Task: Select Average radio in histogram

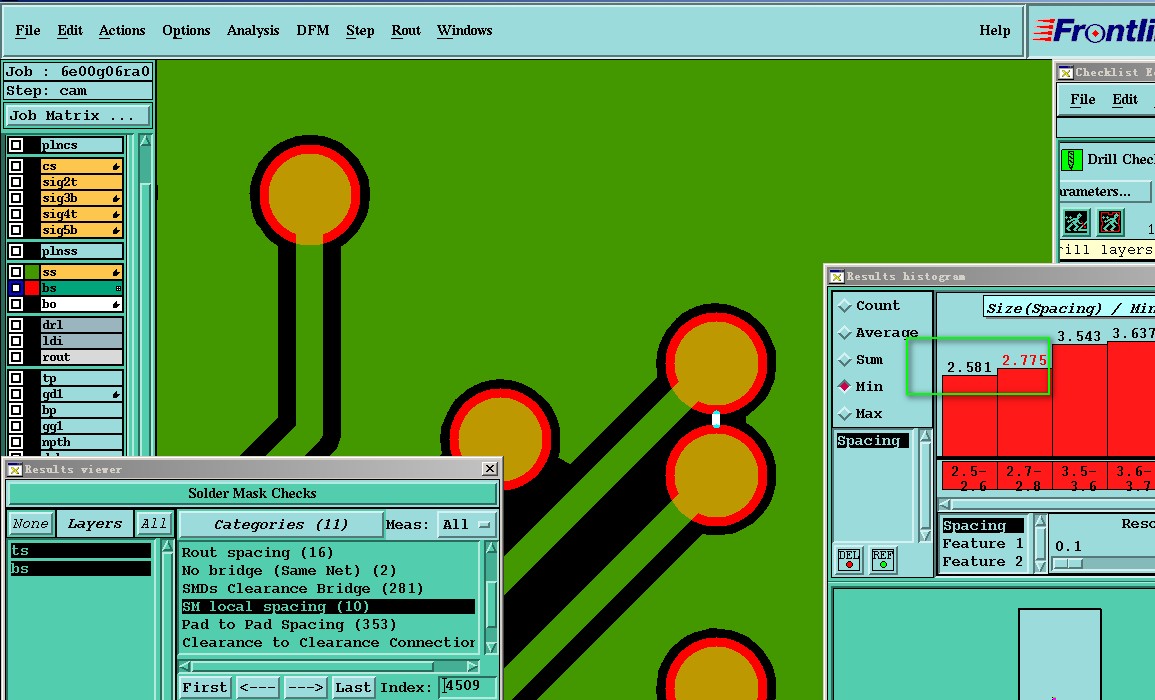Action: 845,333
